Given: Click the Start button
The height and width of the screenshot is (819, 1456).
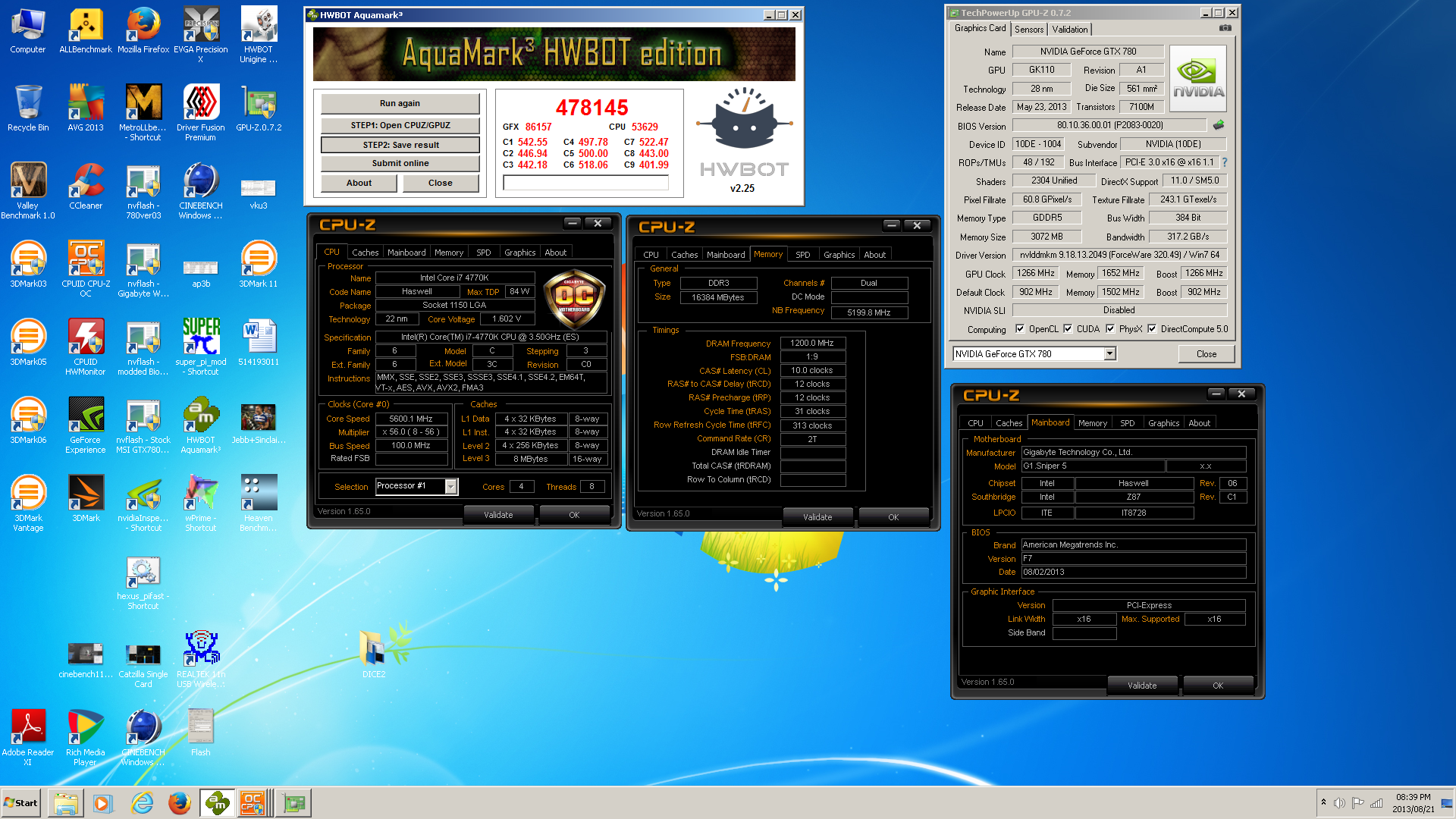Looking at the screenshot, I should click(x=21, y=803).
